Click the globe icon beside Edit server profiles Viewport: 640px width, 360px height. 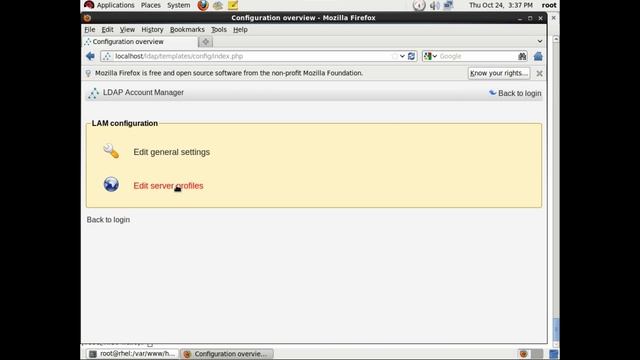coord(111,184)
